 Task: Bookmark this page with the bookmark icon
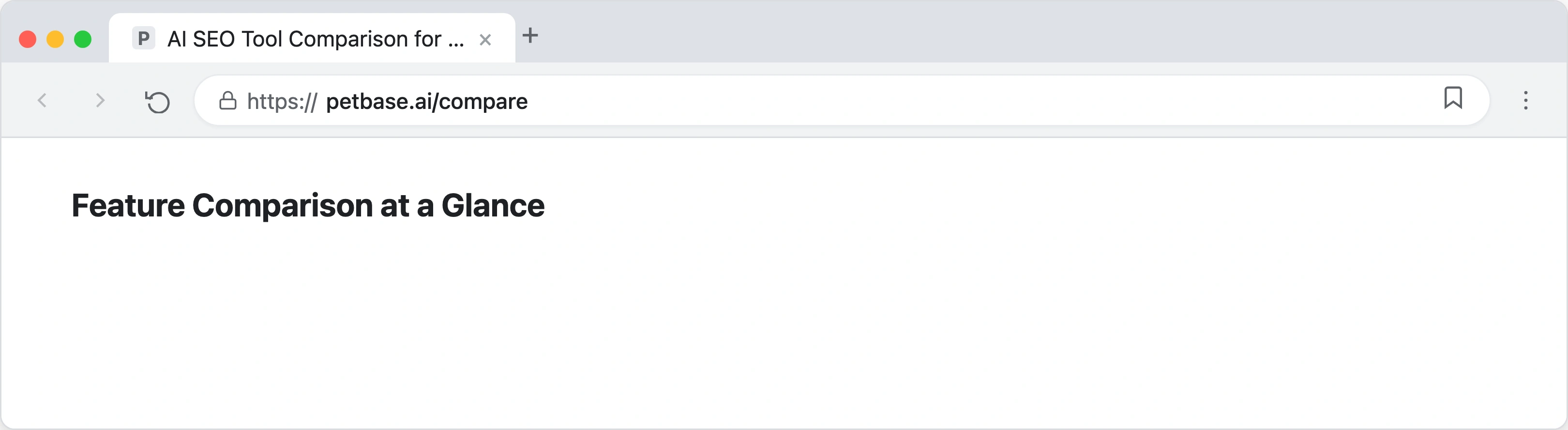(x=1452, y=98)
